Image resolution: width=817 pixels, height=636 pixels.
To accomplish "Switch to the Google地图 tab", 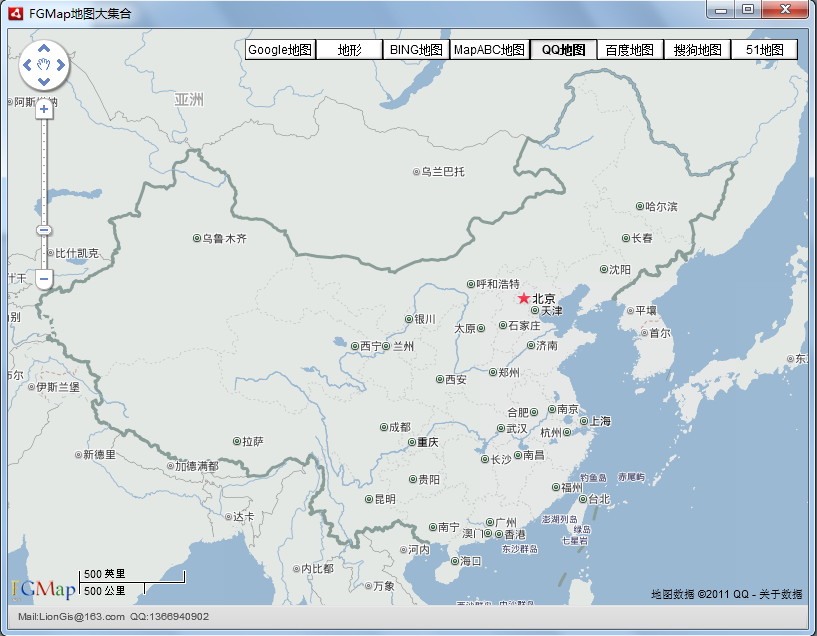I will click(280, 50).
